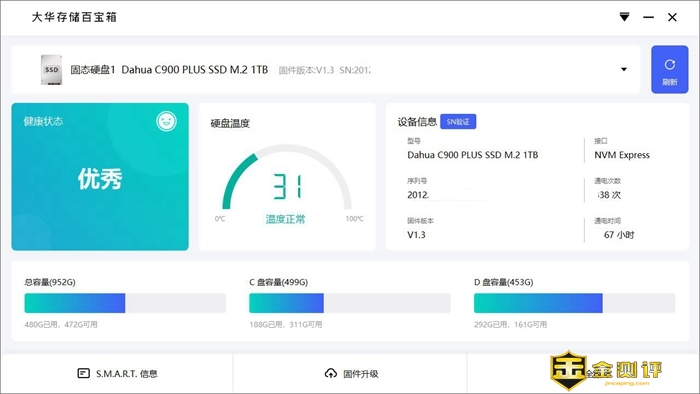700x394 pixels.
Task: Click the 188G已用, 311G可用 text
Action: click(x=286, y=324)
